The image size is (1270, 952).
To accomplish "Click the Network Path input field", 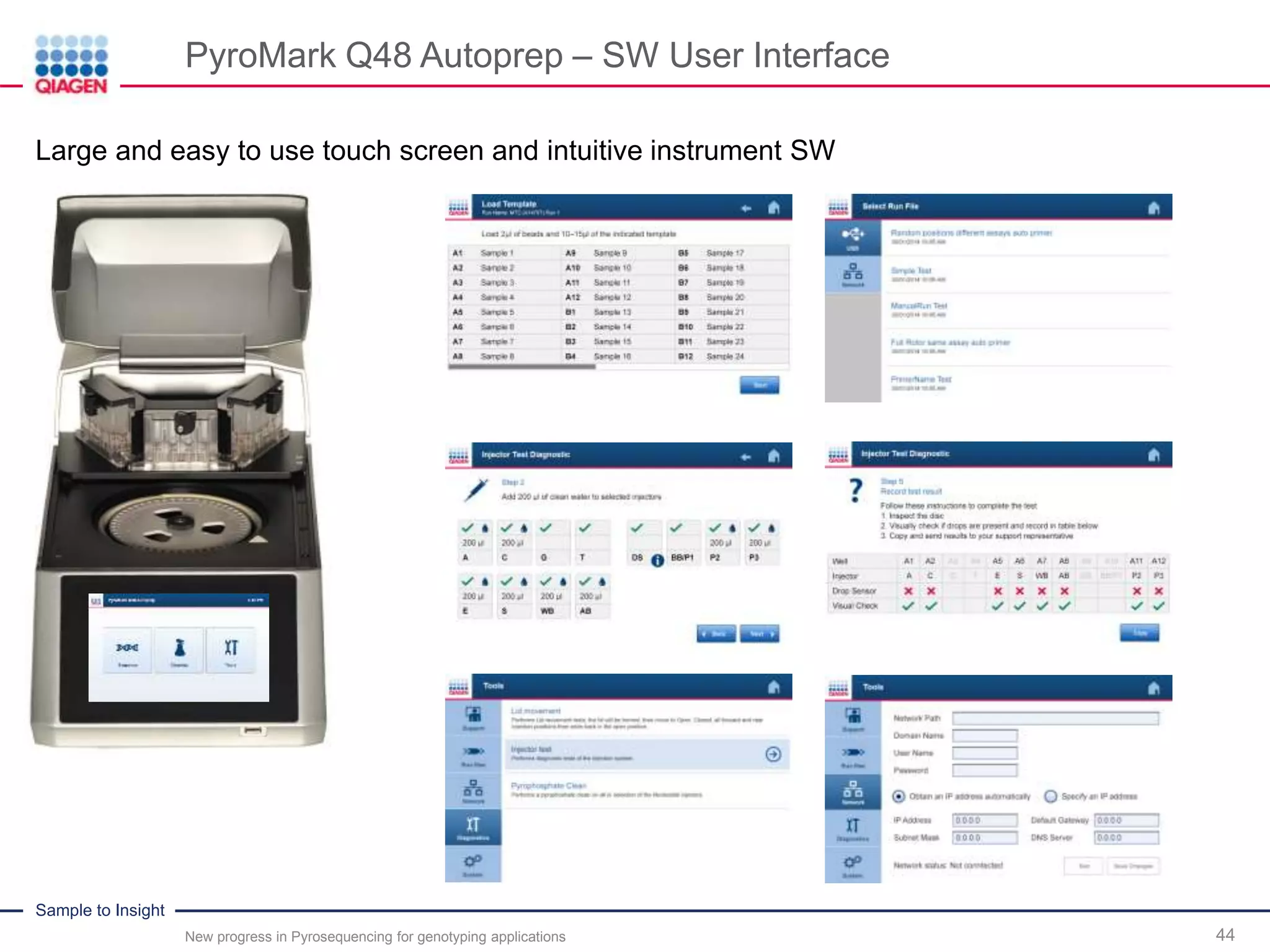I will point(1055,718).
